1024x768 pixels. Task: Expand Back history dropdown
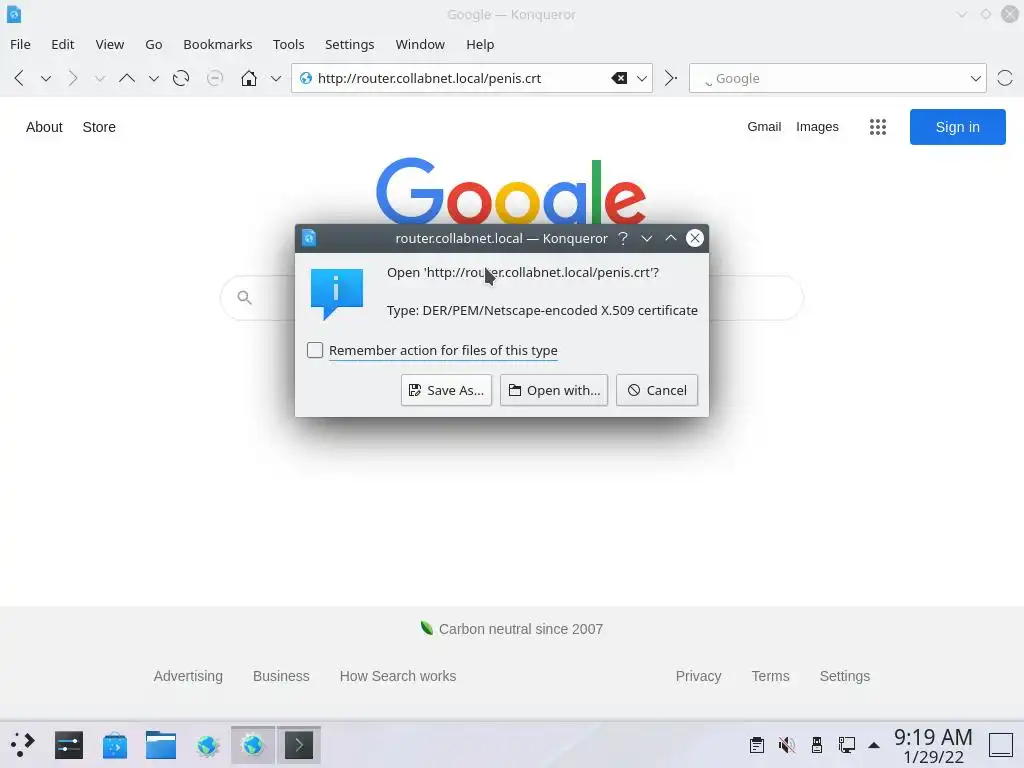pos(46,78)
